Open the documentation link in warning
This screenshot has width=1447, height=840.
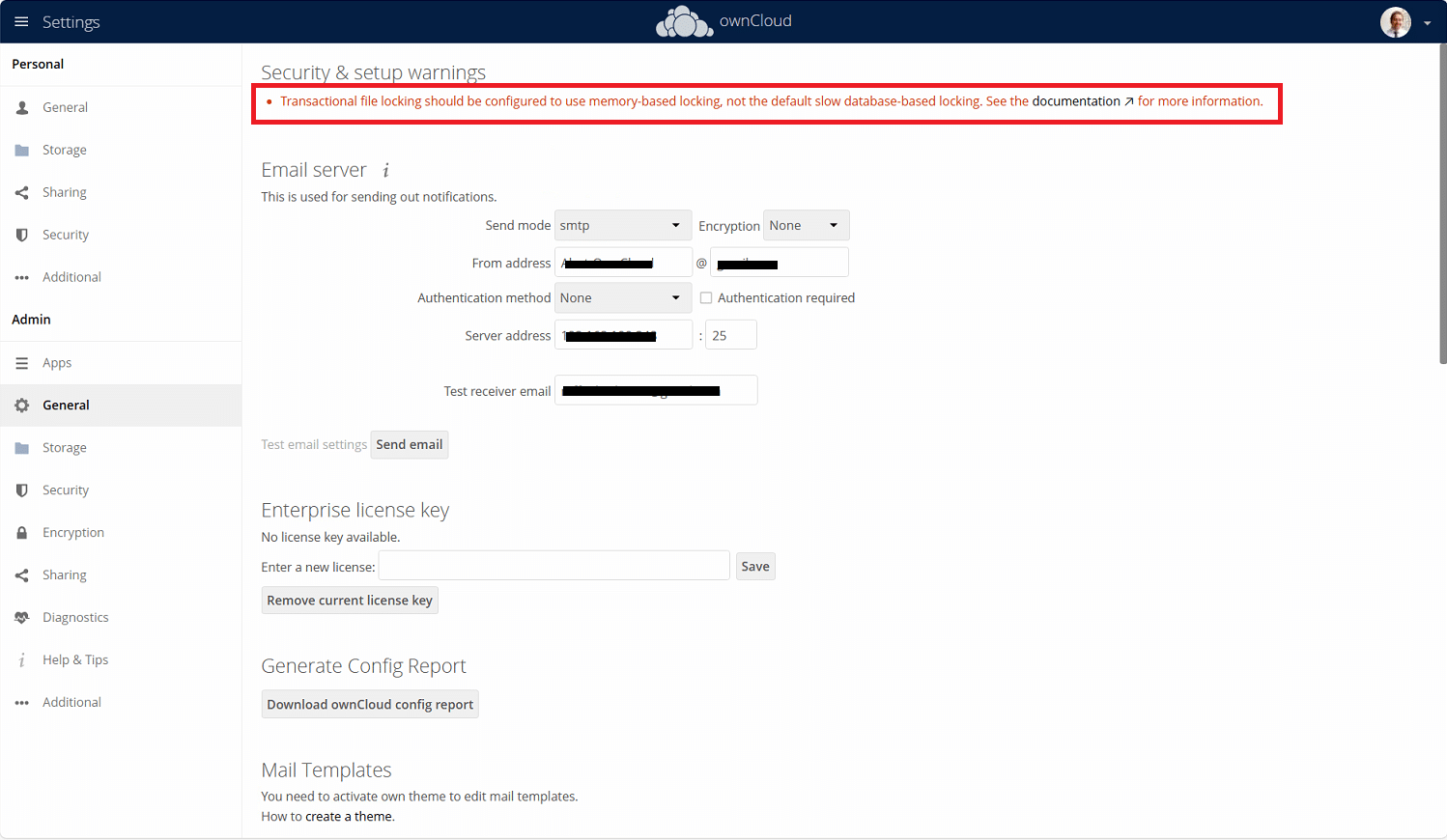click(1083, 101)
